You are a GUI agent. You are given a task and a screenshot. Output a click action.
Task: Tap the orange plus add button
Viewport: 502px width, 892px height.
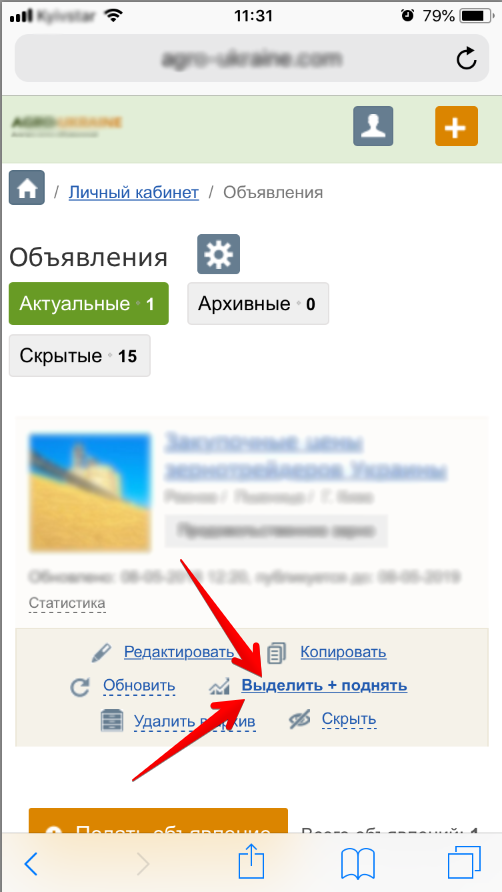pos(456,126)
